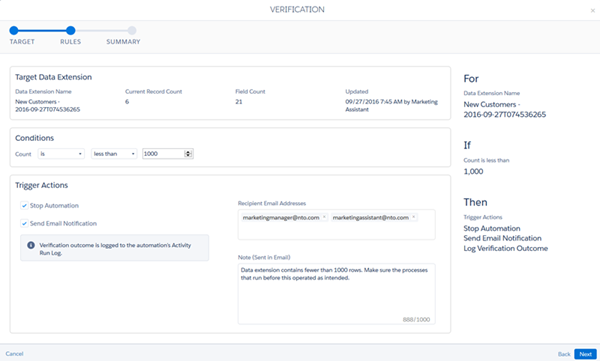Viewport: 600px width, 361px height.
Task: Click the 'Count is less than' summary label
Action: coord(486,160)
